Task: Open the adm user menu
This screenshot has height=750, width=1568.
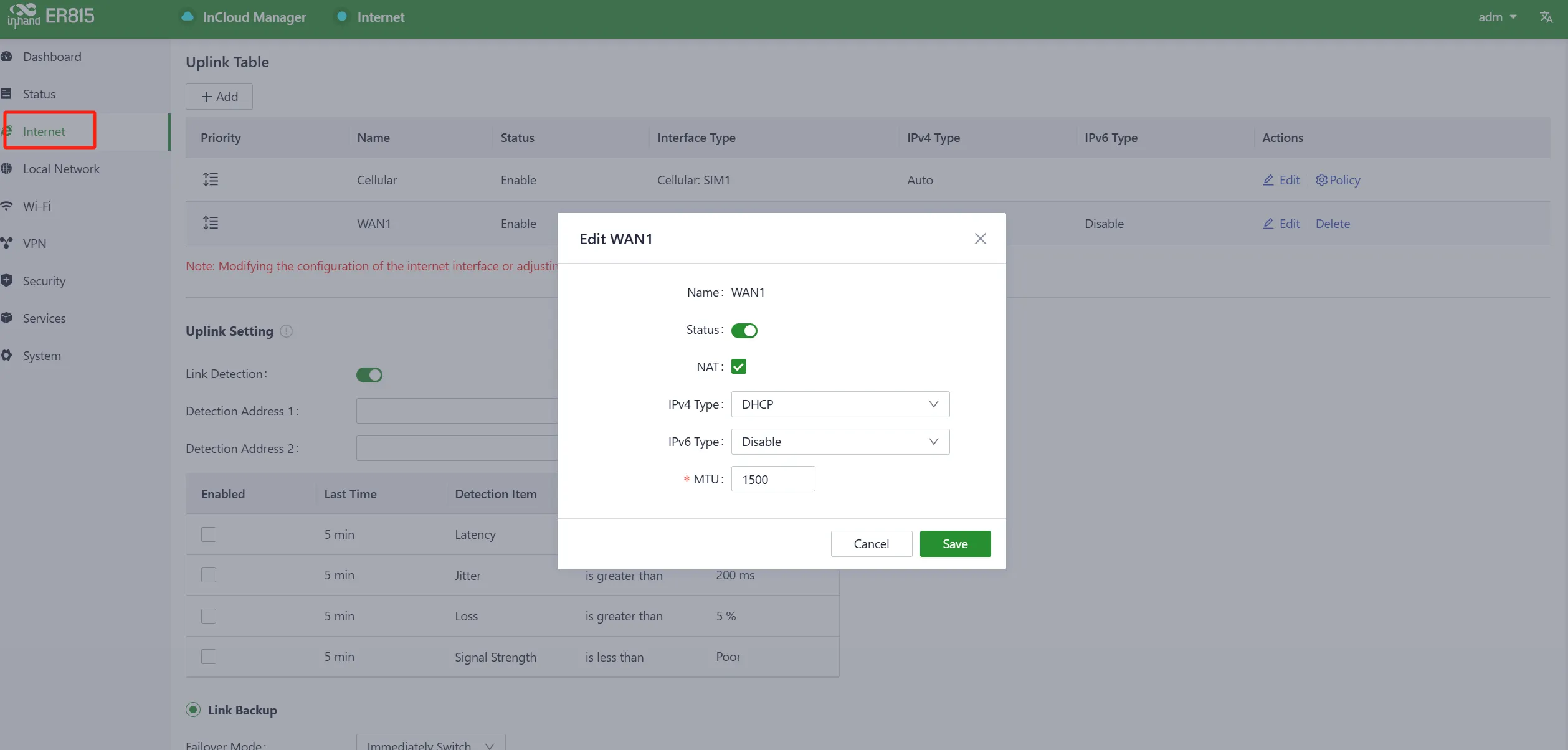Action: [x=1497, y=17]
